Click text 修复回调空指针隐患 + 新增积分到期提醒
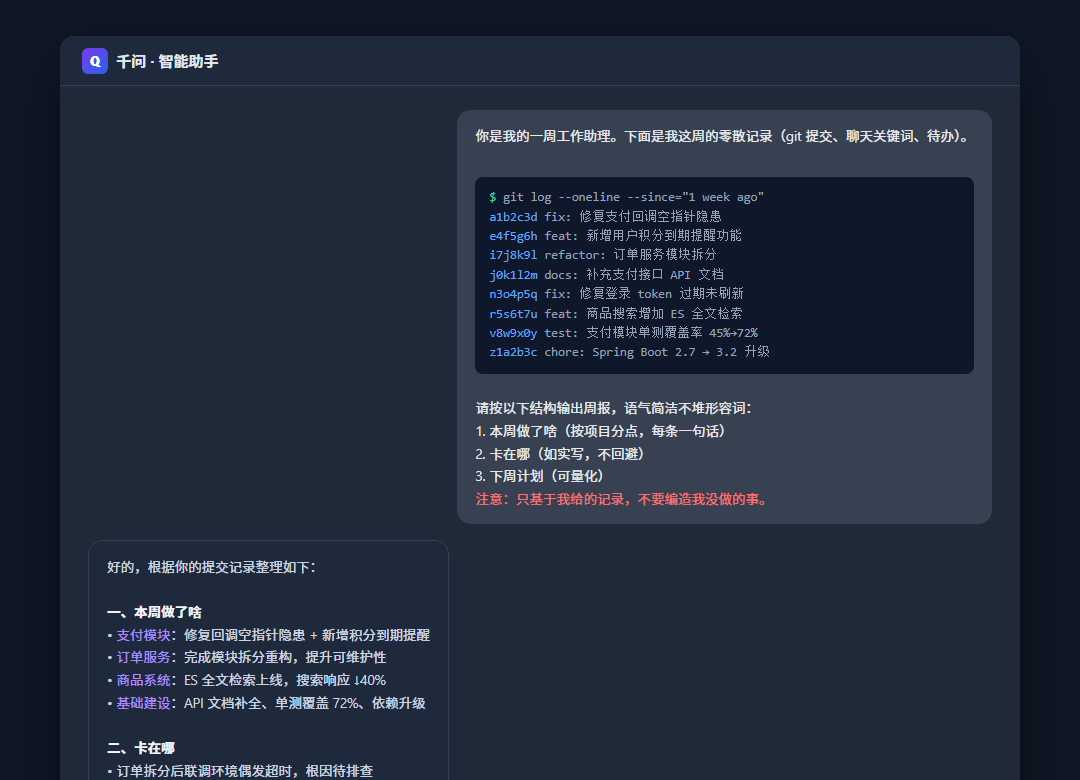 (x=307, y=635)
